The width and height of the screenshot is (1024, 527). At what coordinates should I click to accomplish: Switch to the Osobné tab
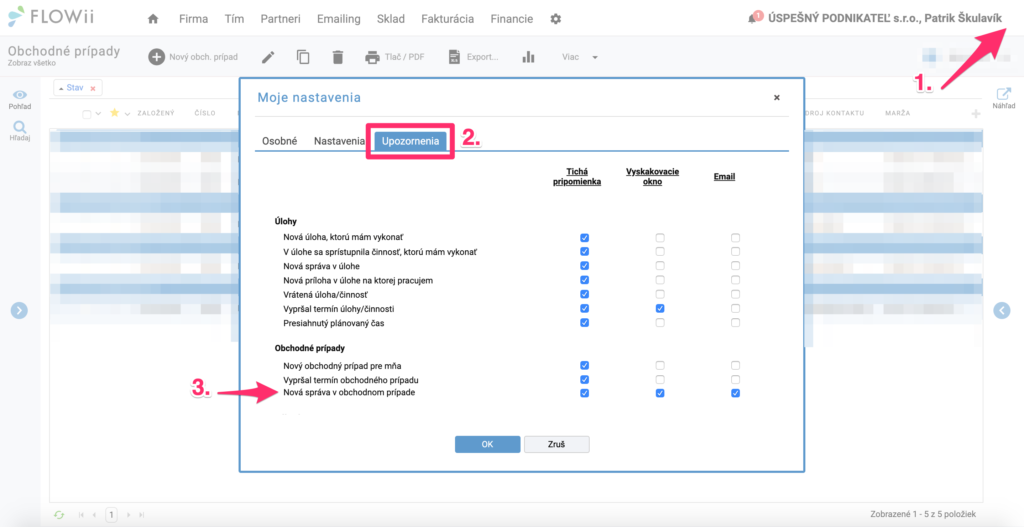pos(280,140)
